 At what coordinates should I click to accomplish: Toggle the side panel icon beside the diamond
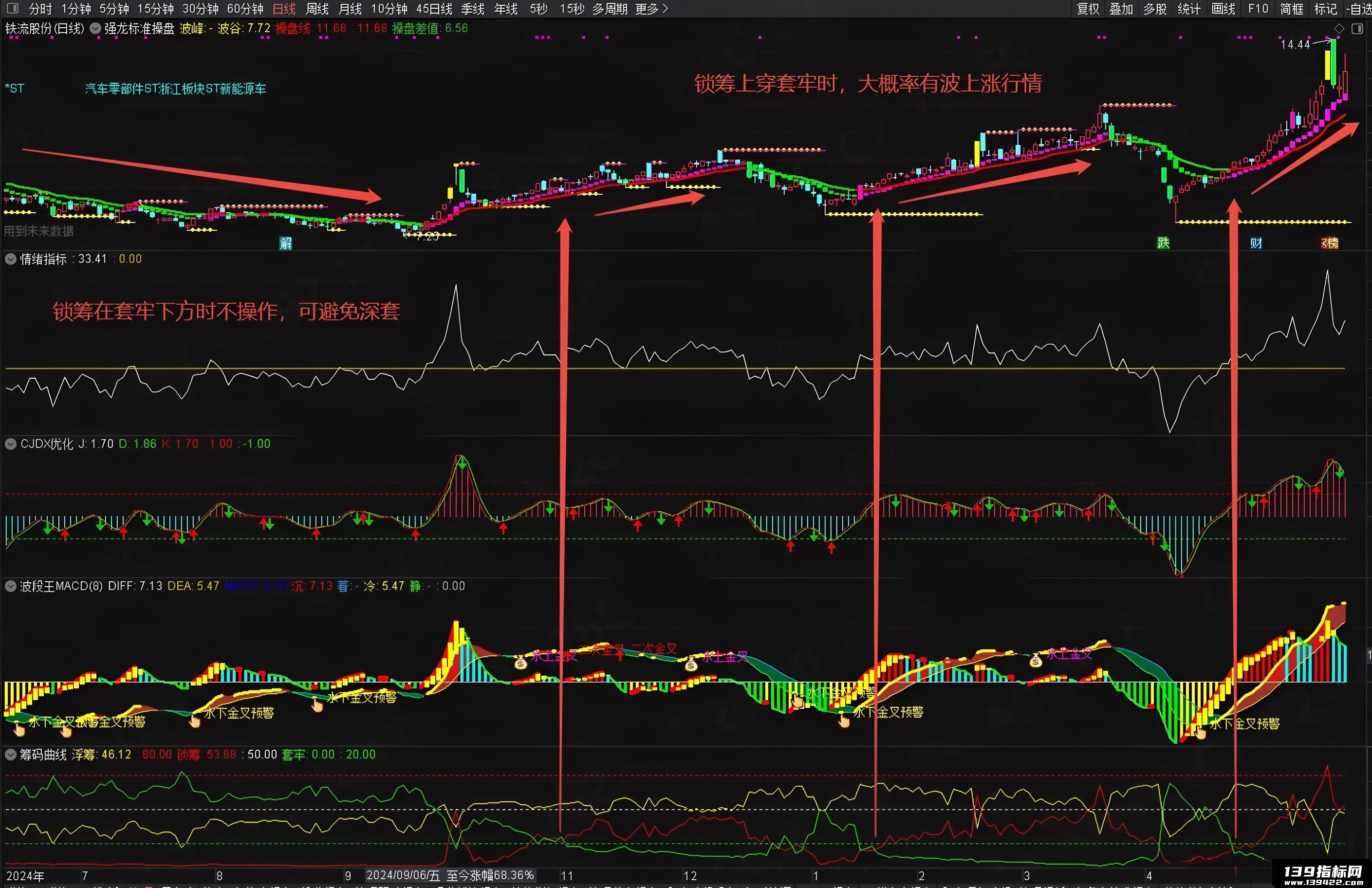1356,29
